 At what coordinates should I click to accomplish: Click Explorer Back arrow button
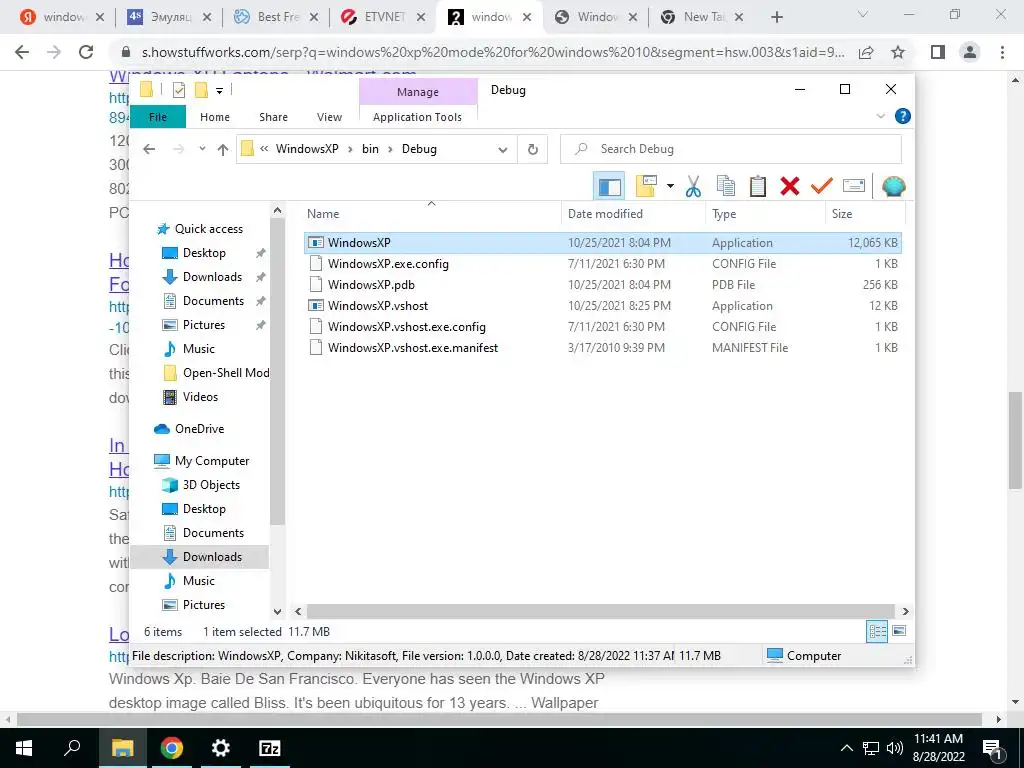149,150
